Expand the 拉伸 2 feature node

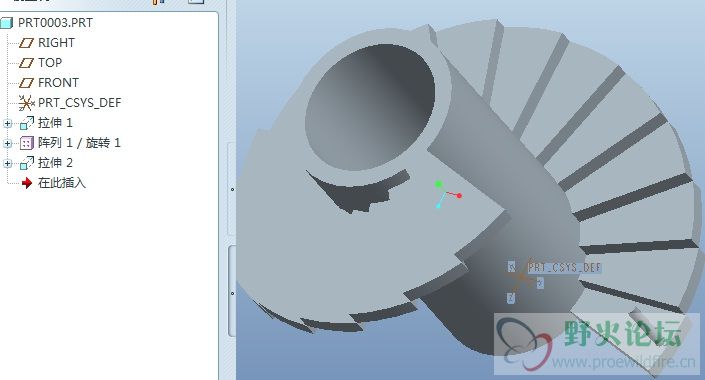tap(7, 163)
